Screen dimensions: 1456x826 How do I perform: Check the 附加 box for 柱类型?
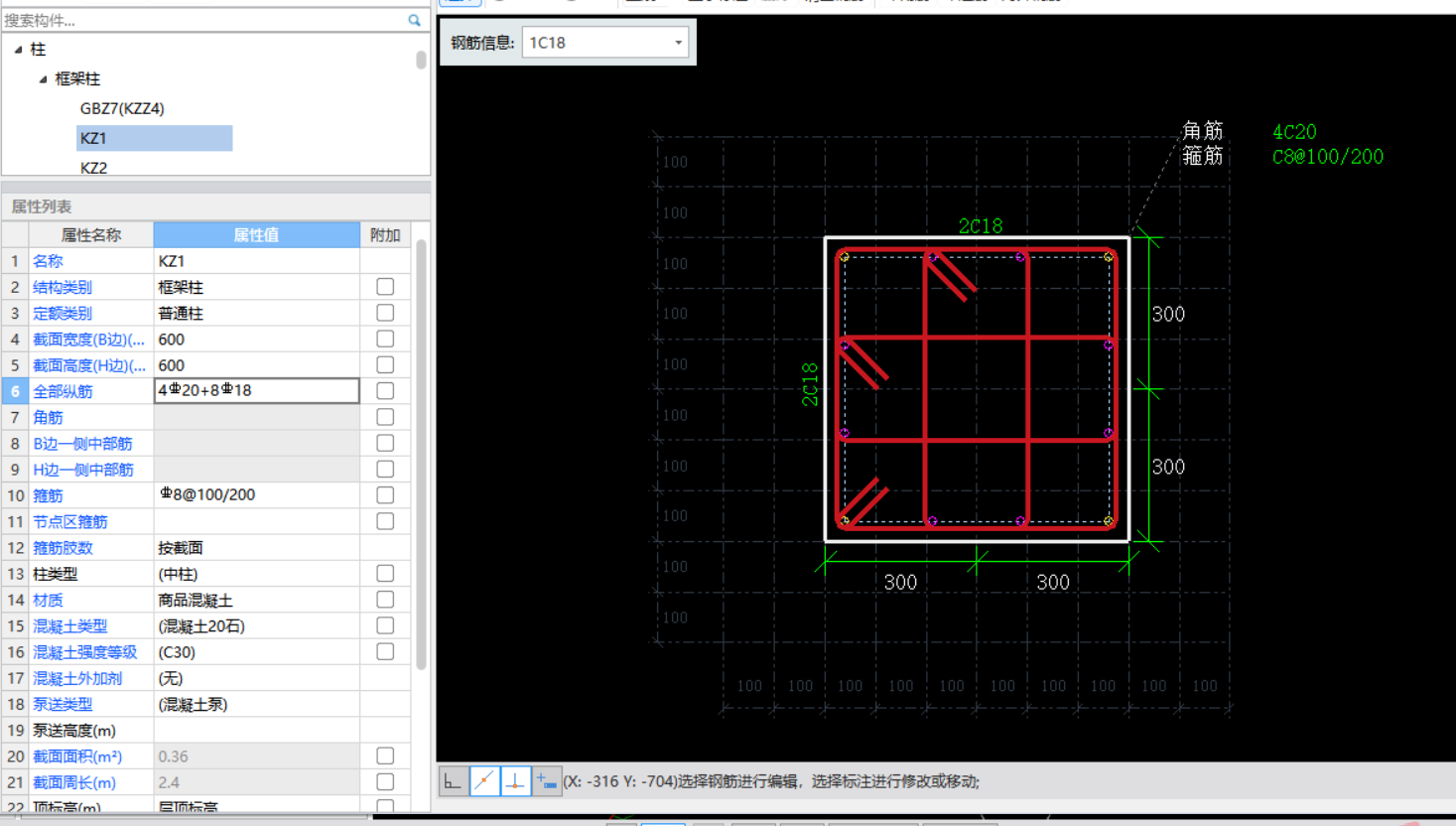(x=385, y=573)
